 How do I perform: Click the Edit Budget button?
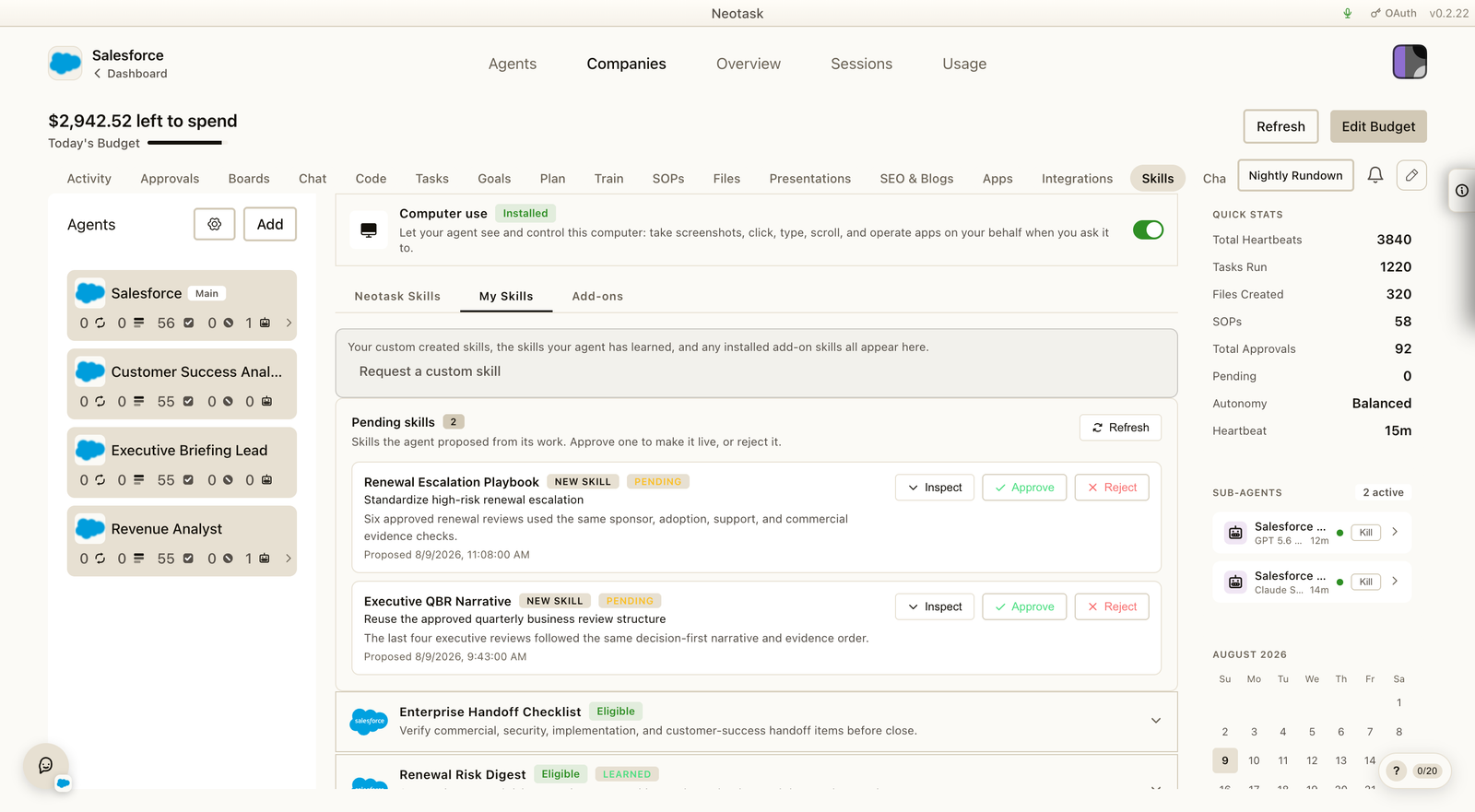point(1378,126)
